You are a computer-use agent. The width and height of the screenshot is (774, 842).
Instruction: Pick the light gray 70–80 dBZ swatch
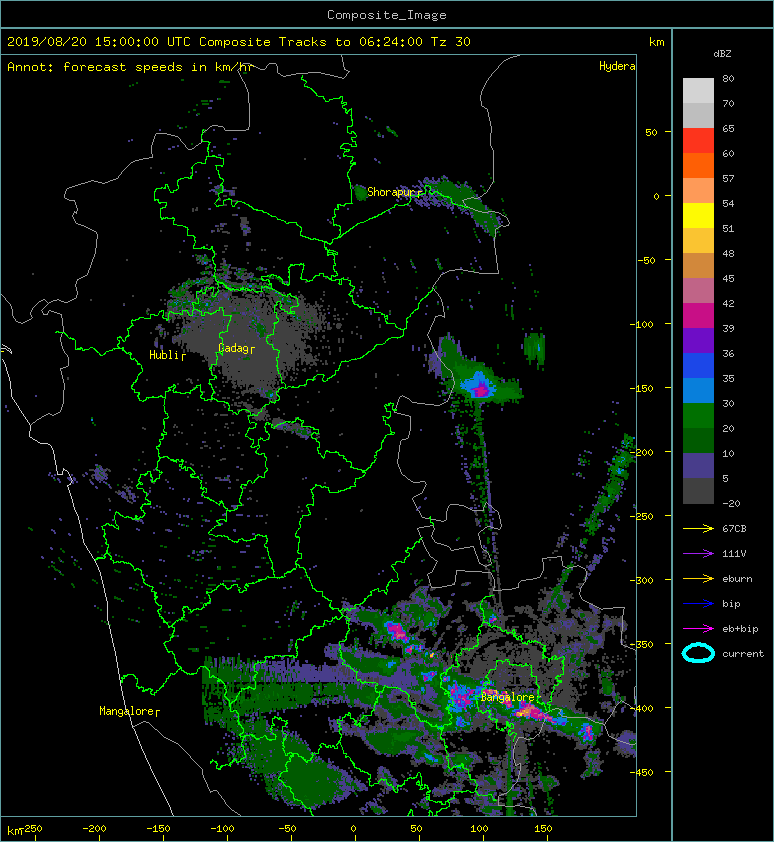698,91
